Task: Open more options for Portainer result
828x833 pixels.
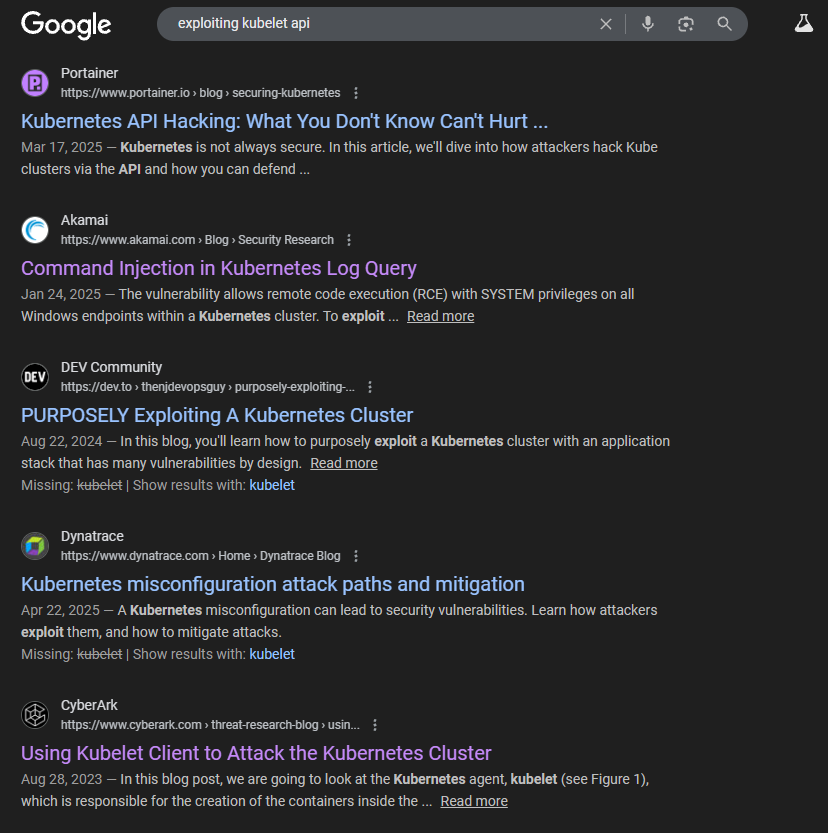Action: tap(356, 93)
